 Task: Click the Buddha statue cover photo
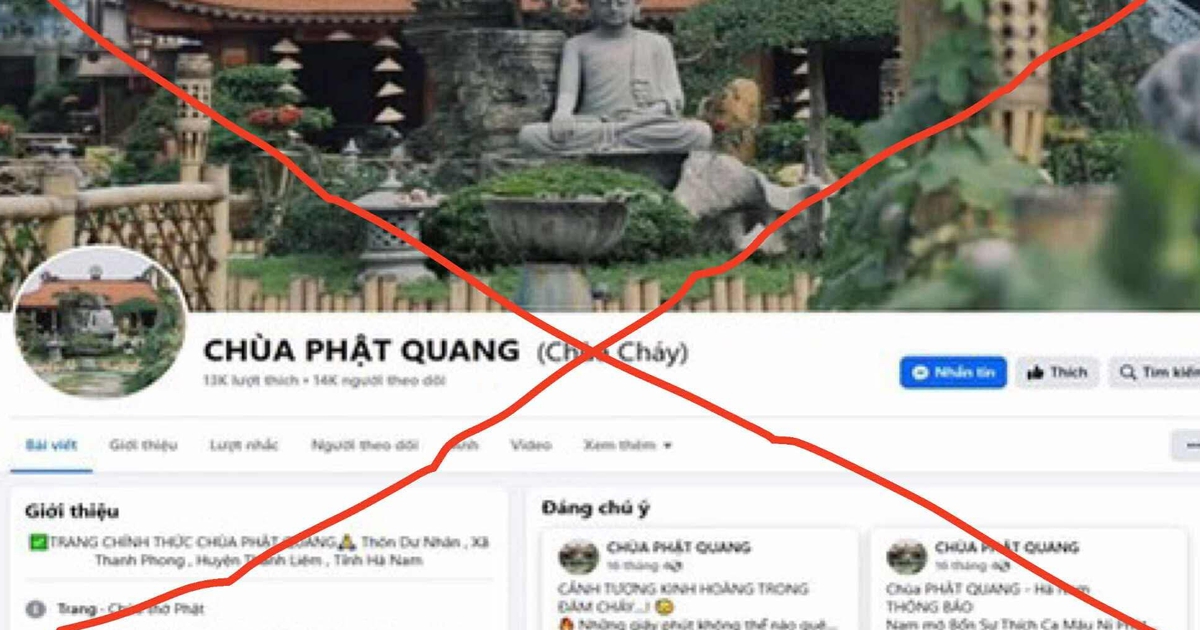coord(600,150)
